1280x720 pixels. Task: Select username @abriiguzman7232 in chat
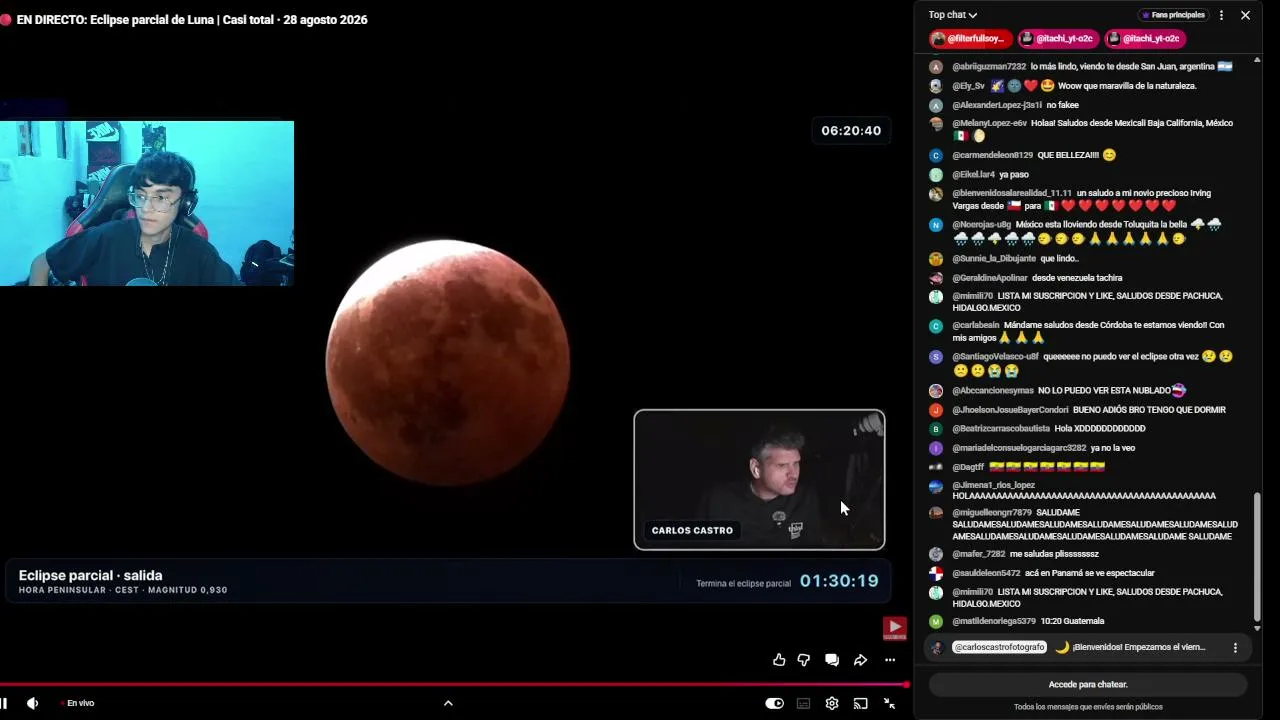[989, 66]
